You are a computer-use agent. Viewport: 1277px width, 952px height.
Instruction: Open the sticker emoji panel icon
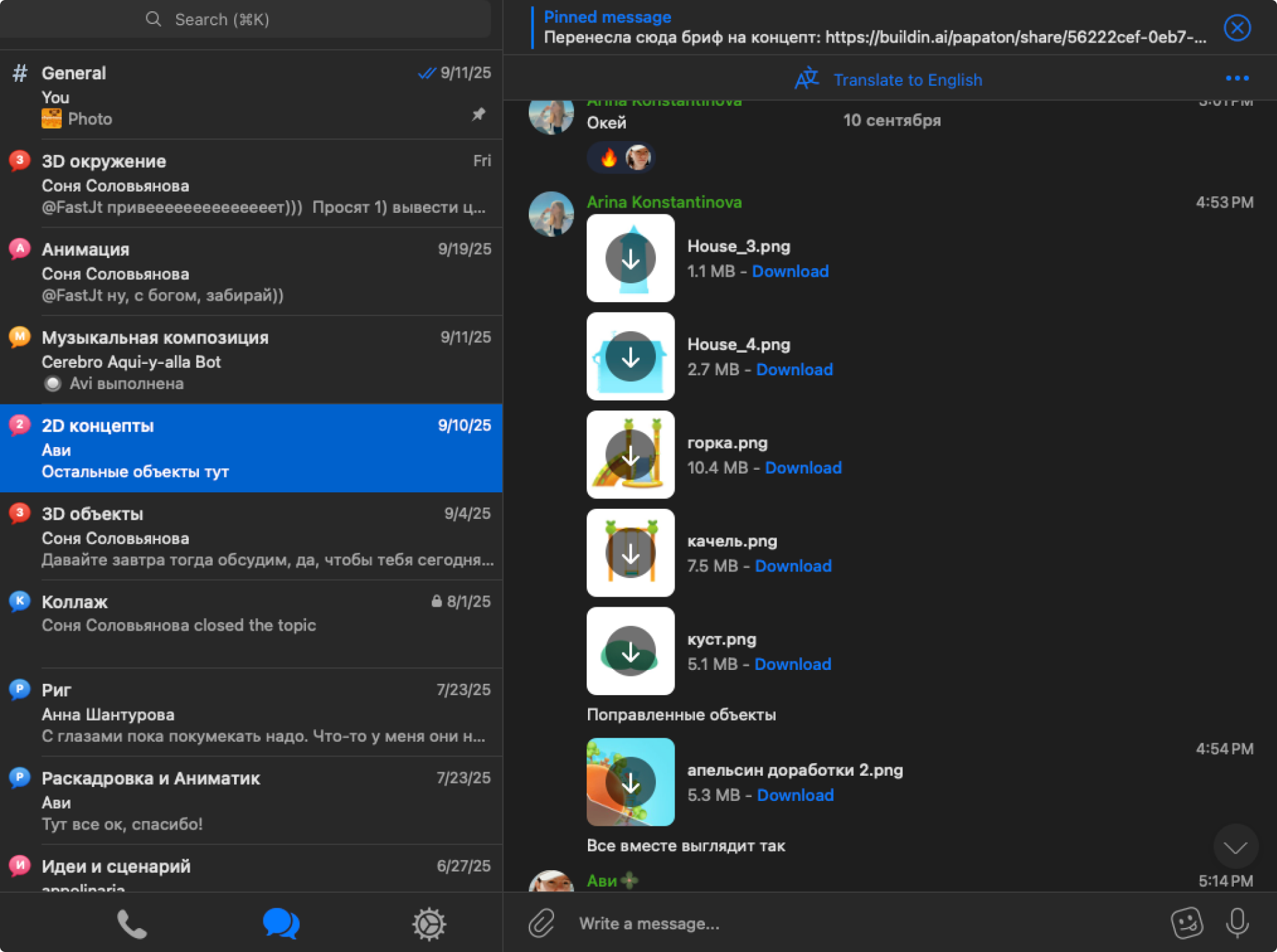[1186, 923]
